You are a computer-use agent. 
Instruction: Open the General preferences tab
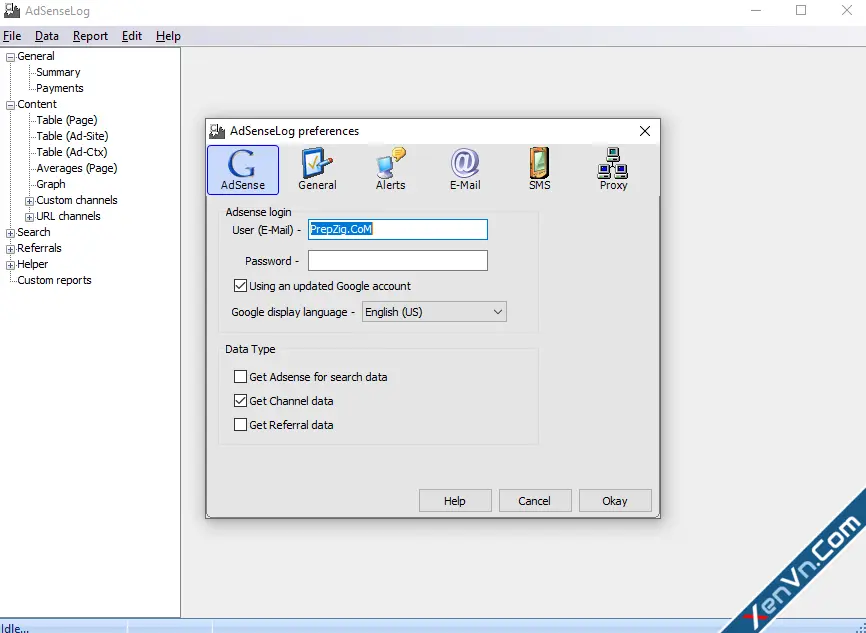tap(317, 170)
